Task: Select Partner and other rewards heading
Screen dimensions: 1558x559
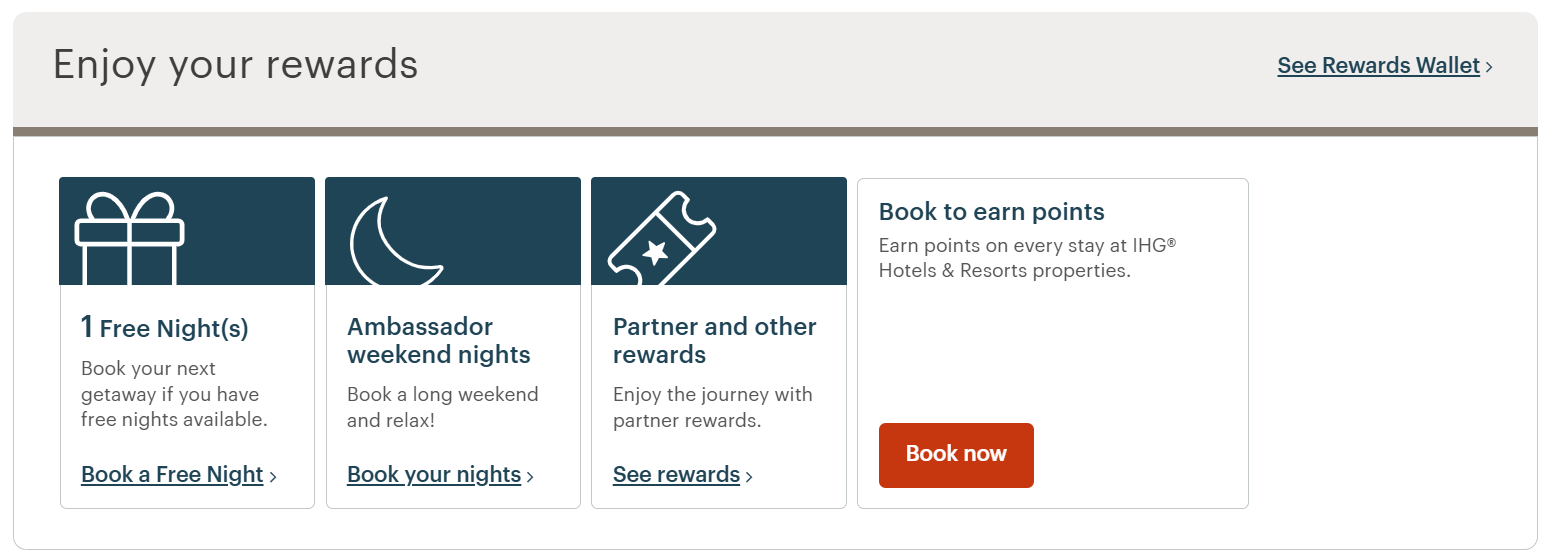Action: click(x=714, y=340)
